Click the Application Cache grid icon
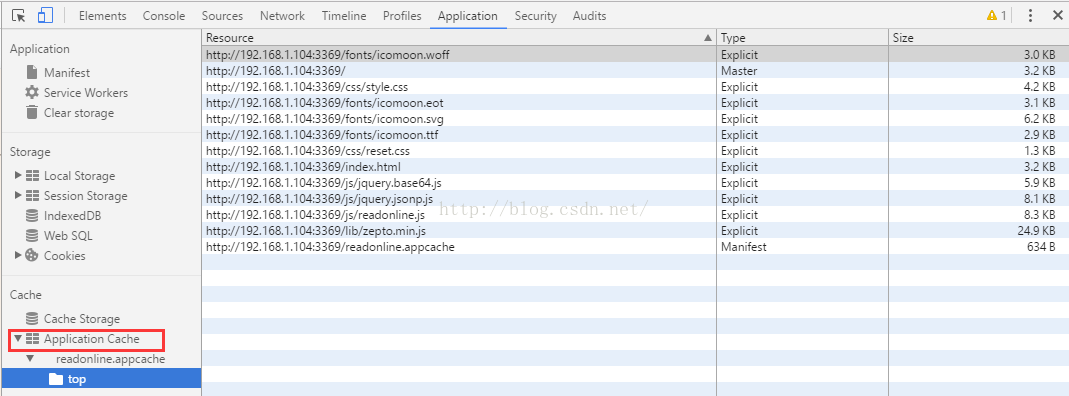Image resolution: width=1069 pixels, height=396 pixels. click(32, 339)
